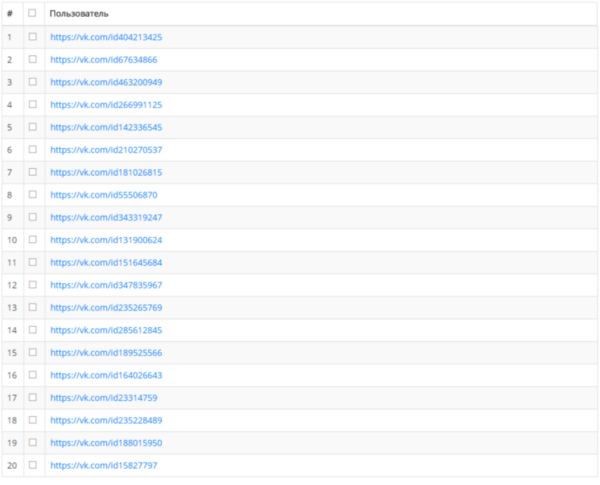Open link https://vk.com/id151645684

tap(106, 263)
